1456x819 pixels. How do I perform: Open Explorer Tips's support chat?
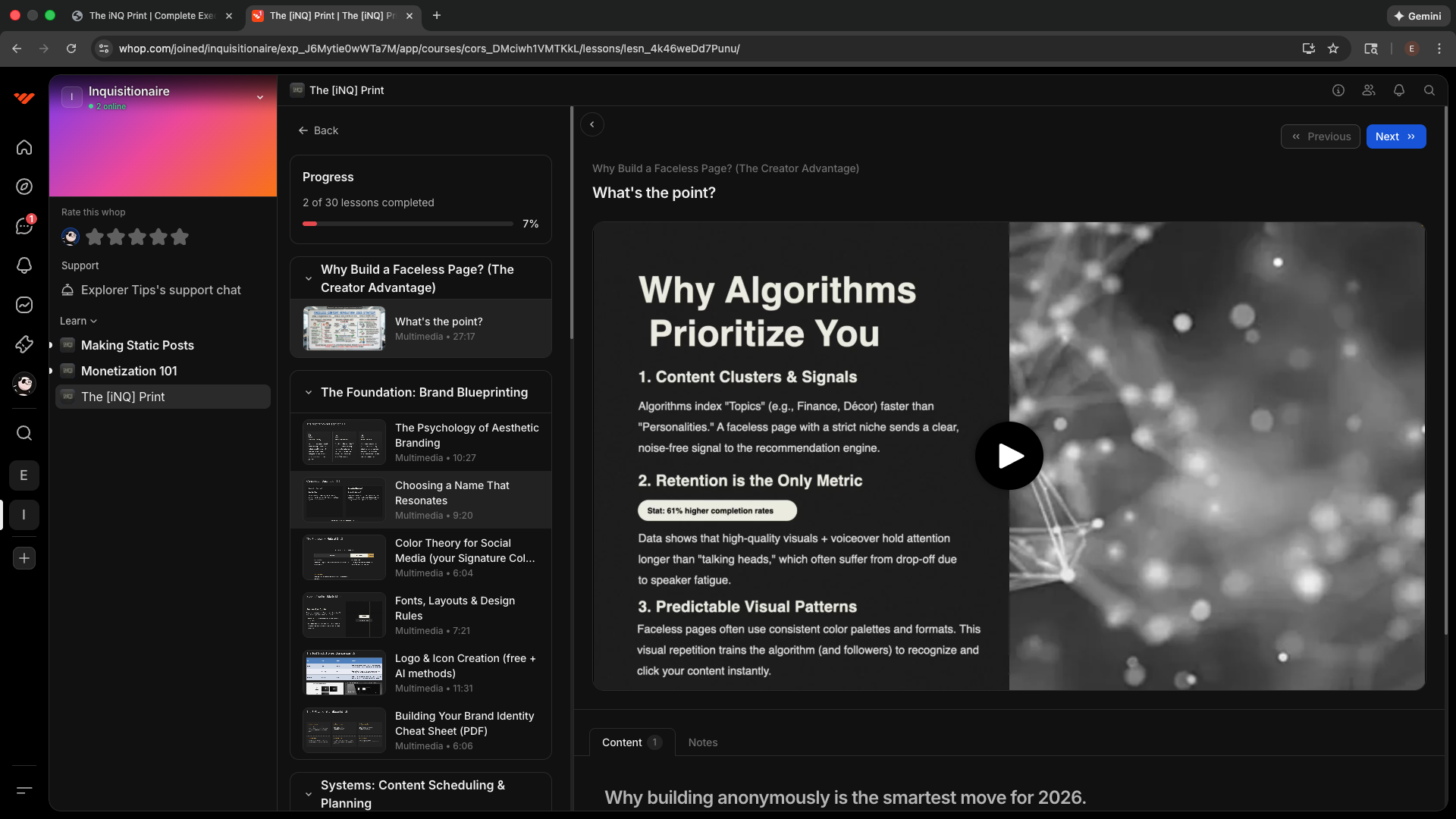click(x=161, y=290)
